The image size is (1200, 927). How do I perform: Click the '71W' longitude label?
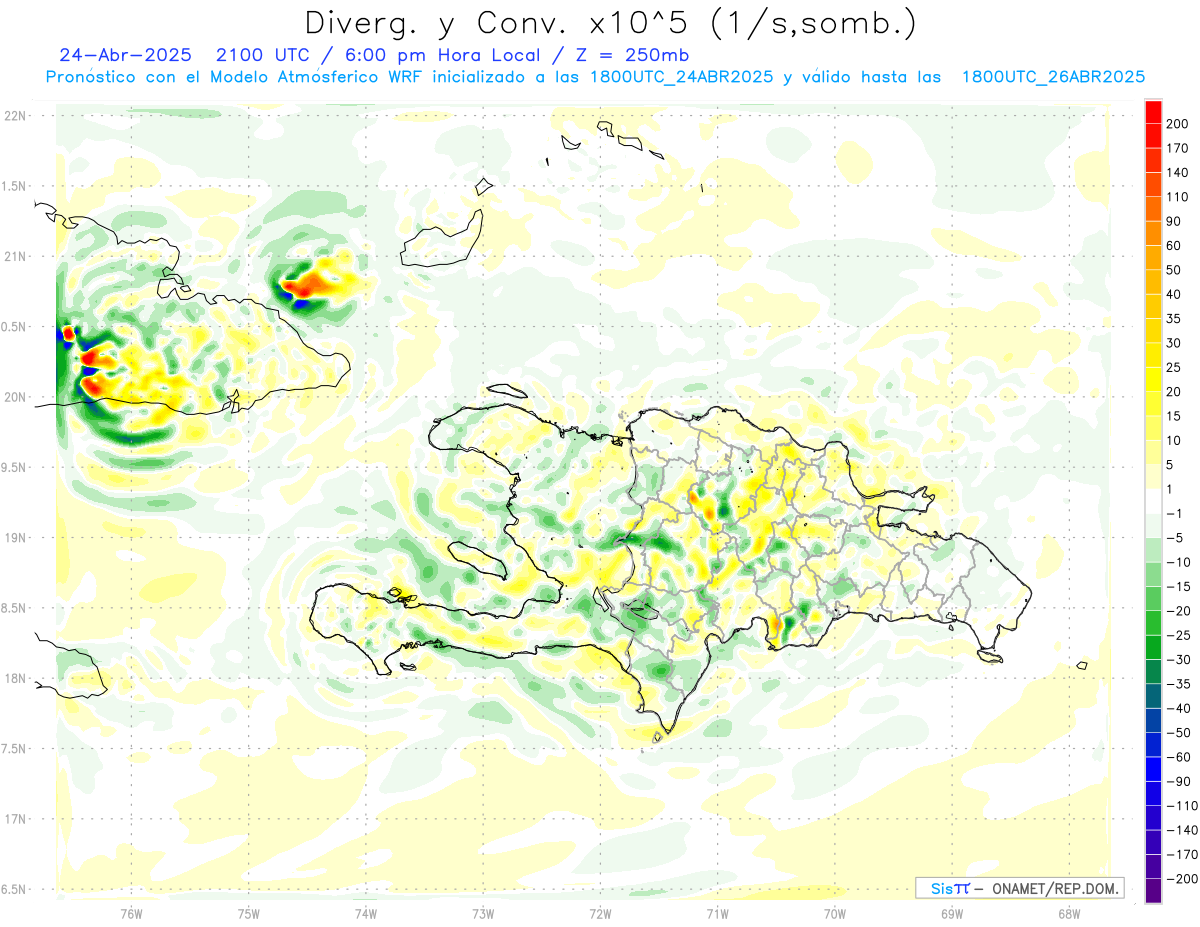coord(717,913)
